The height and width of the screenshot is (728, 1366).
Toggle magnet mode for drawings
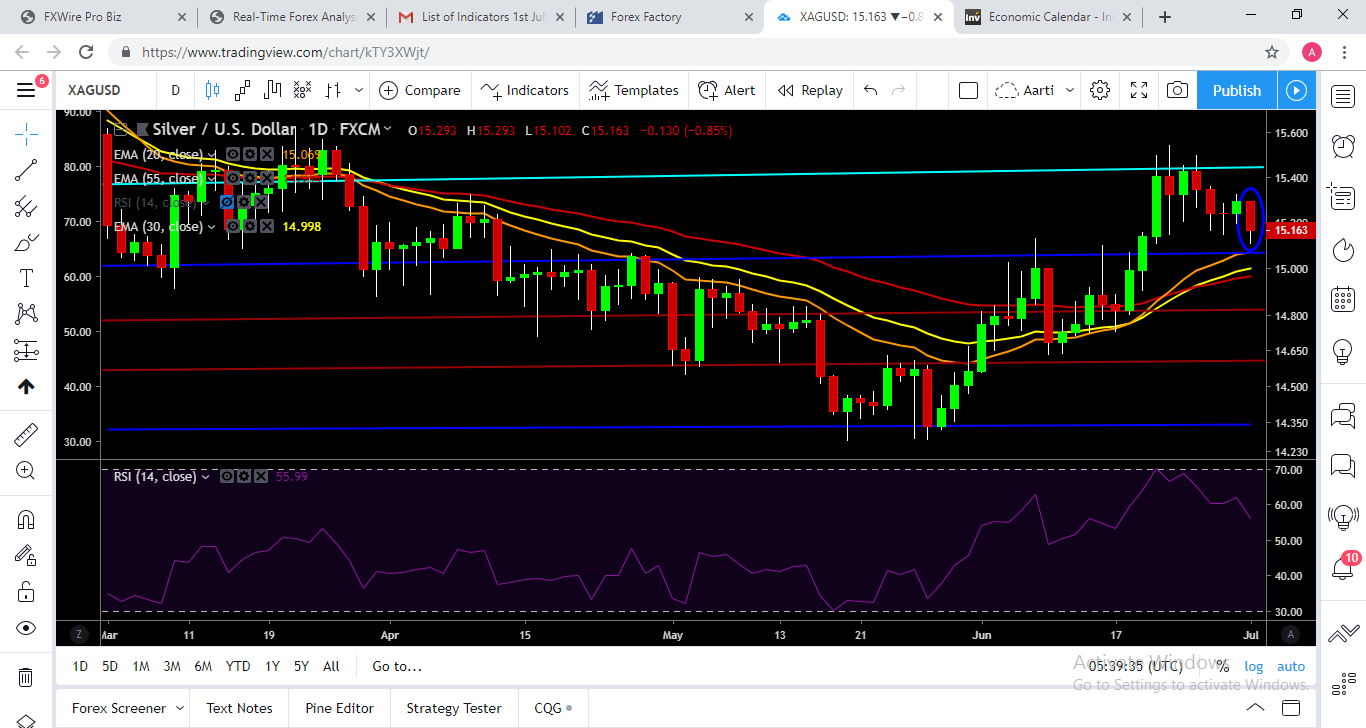click(x=26, y=519)
